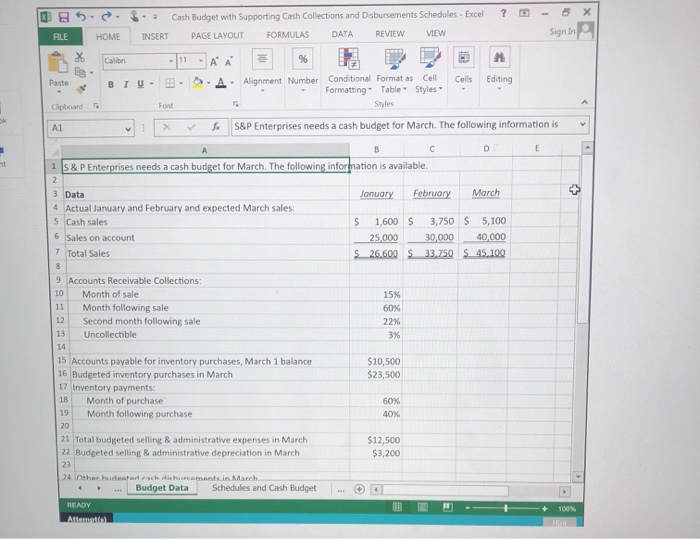Open the Calibri font name dropdown
The height and width of the screenshot is (539, 700).
coord(171,61)
